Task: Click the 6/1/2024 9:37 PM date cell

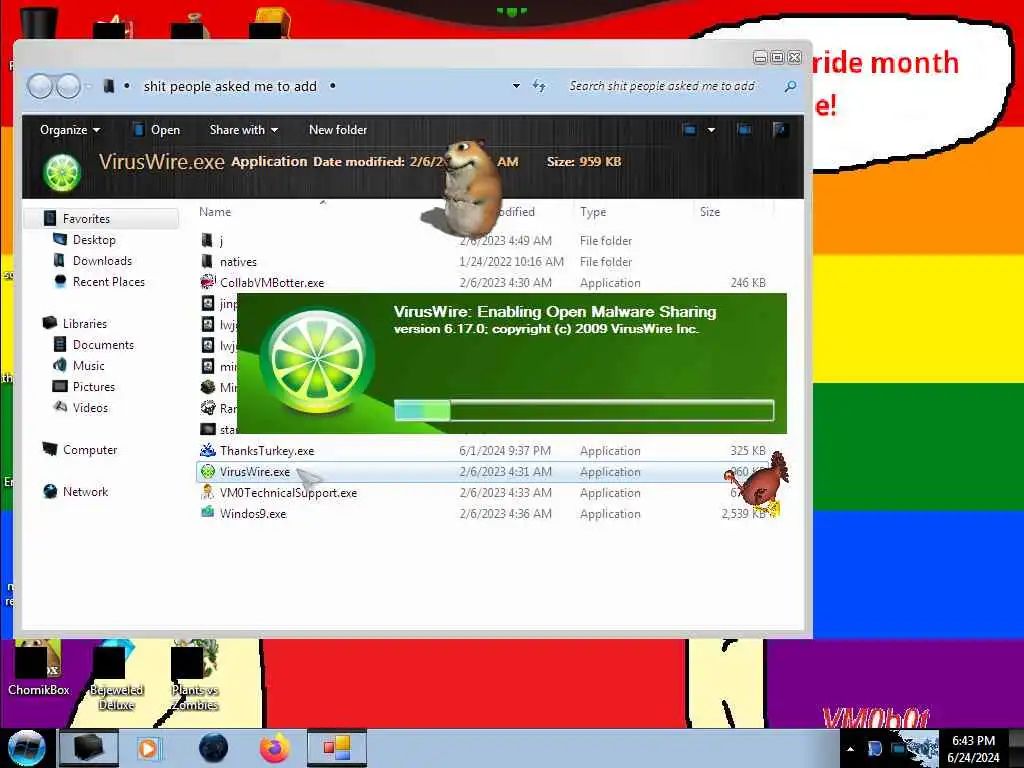Action: point(505,450)
